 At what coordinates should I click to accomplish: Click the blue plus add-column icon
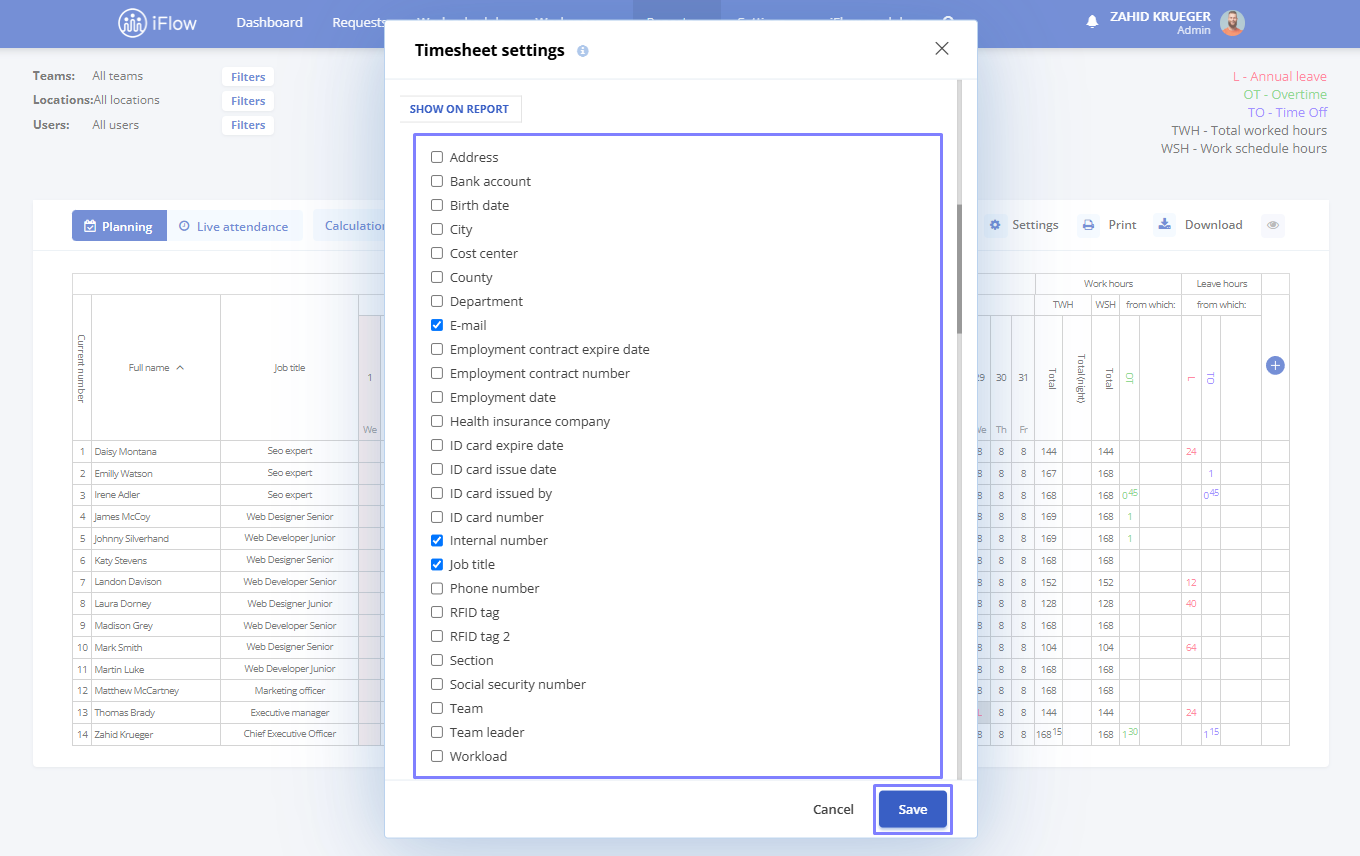[1275, 366]
